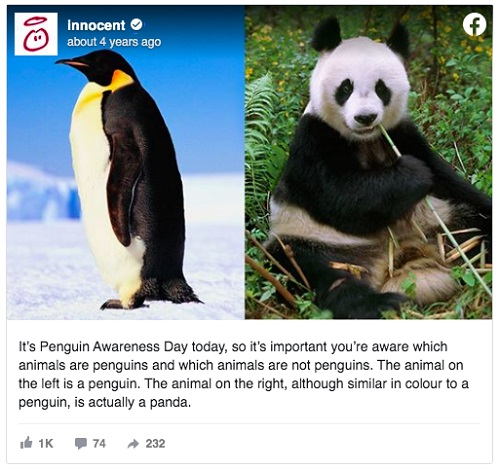Open the panda photo
This screenshot has width=500, height=470.
click(369, 162)
